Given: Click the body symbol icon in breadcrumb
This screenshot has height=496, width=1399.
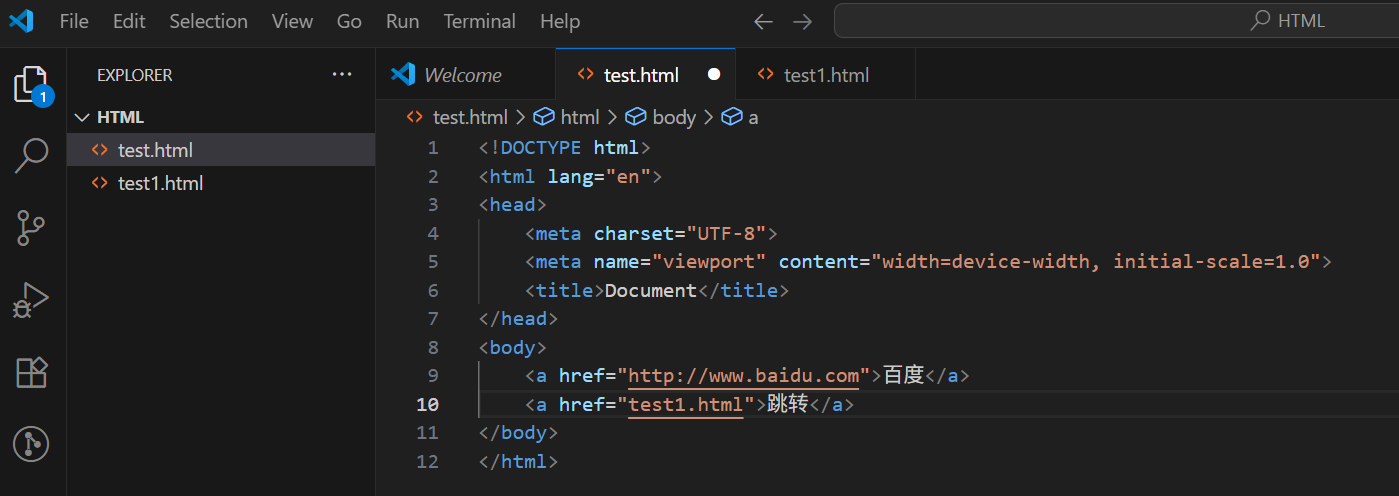Looking at the screenshot, I should tap(636, 117).
